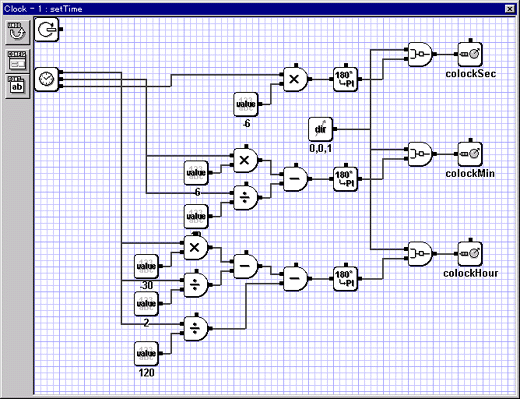
Task: Click the top undo/loop sidebar tool
Action: coord(17,32)
